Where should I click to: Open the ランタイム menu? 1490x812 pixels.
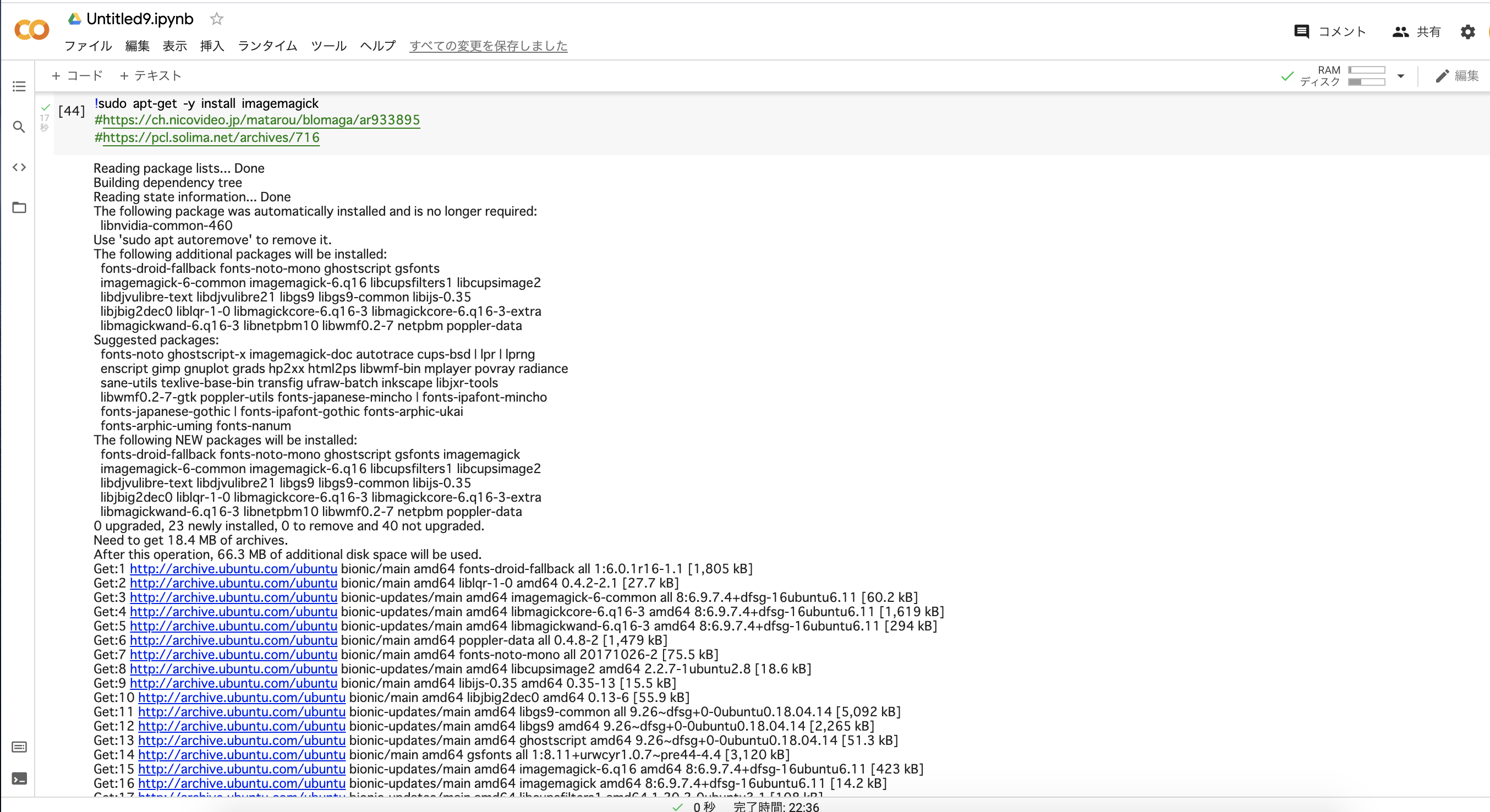coord(267,46)
